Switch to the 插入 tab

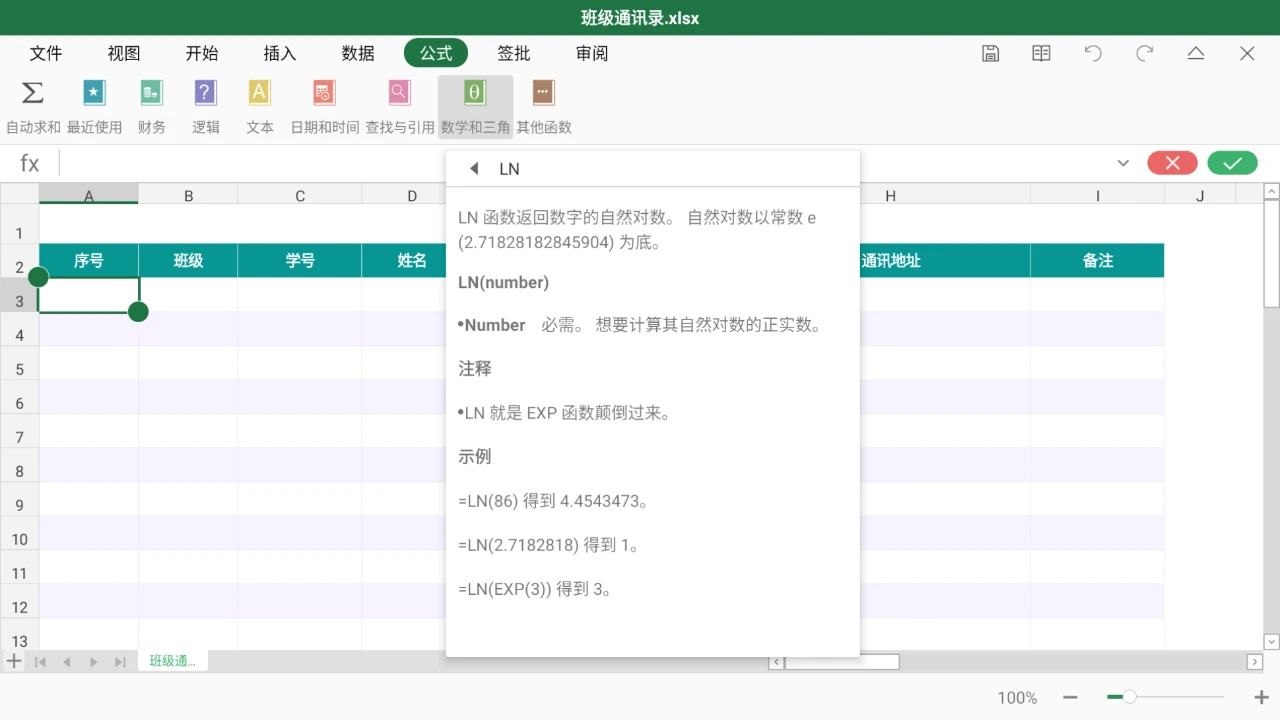(280, 54)
